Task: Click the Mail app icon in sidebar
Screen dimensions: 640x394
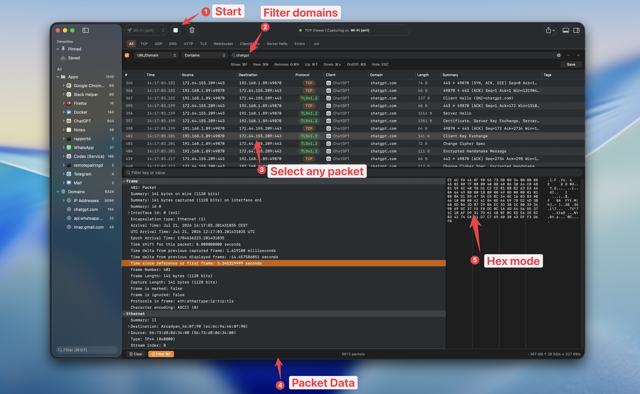Action: click(69, 183)
